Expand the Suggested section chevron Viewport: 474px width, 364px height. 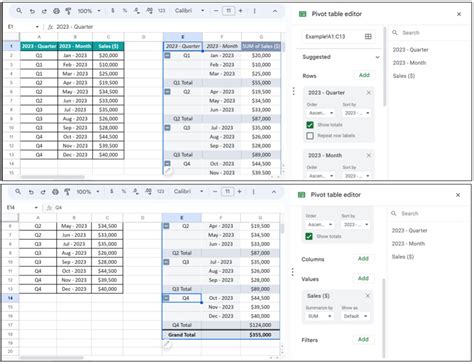point(377,57)
